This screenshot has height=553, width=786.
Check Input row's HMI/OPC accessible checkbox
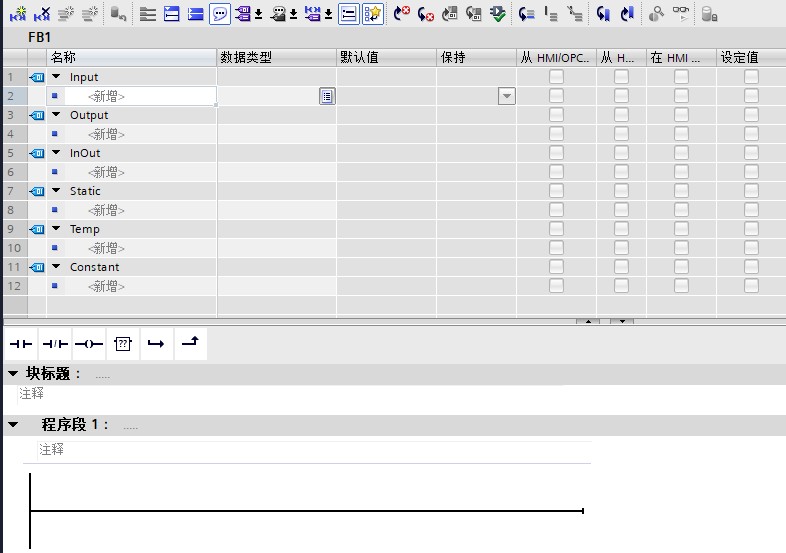tap(556, 77)
